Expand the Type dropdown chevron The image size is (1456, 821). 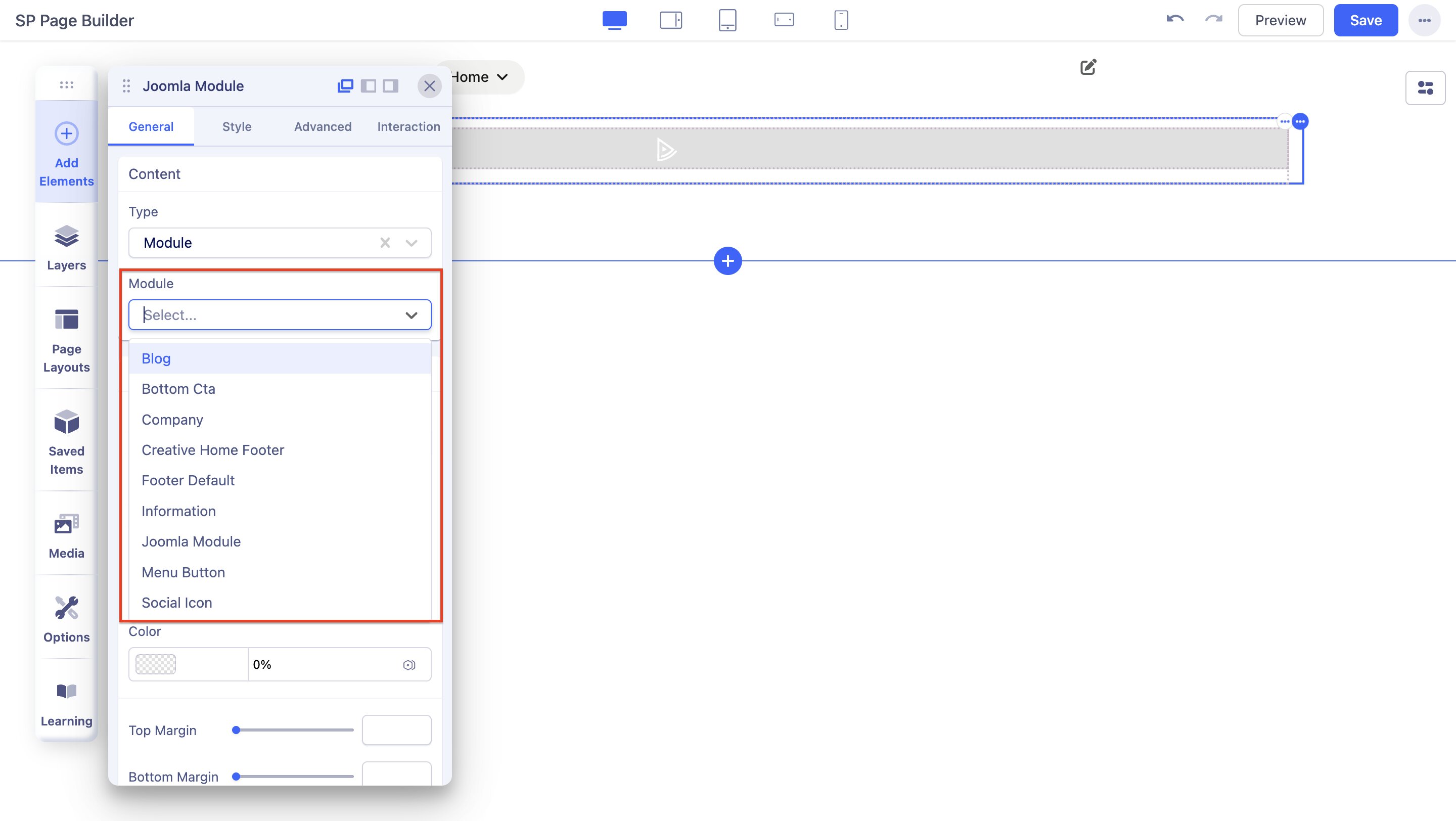coord(412,243)
